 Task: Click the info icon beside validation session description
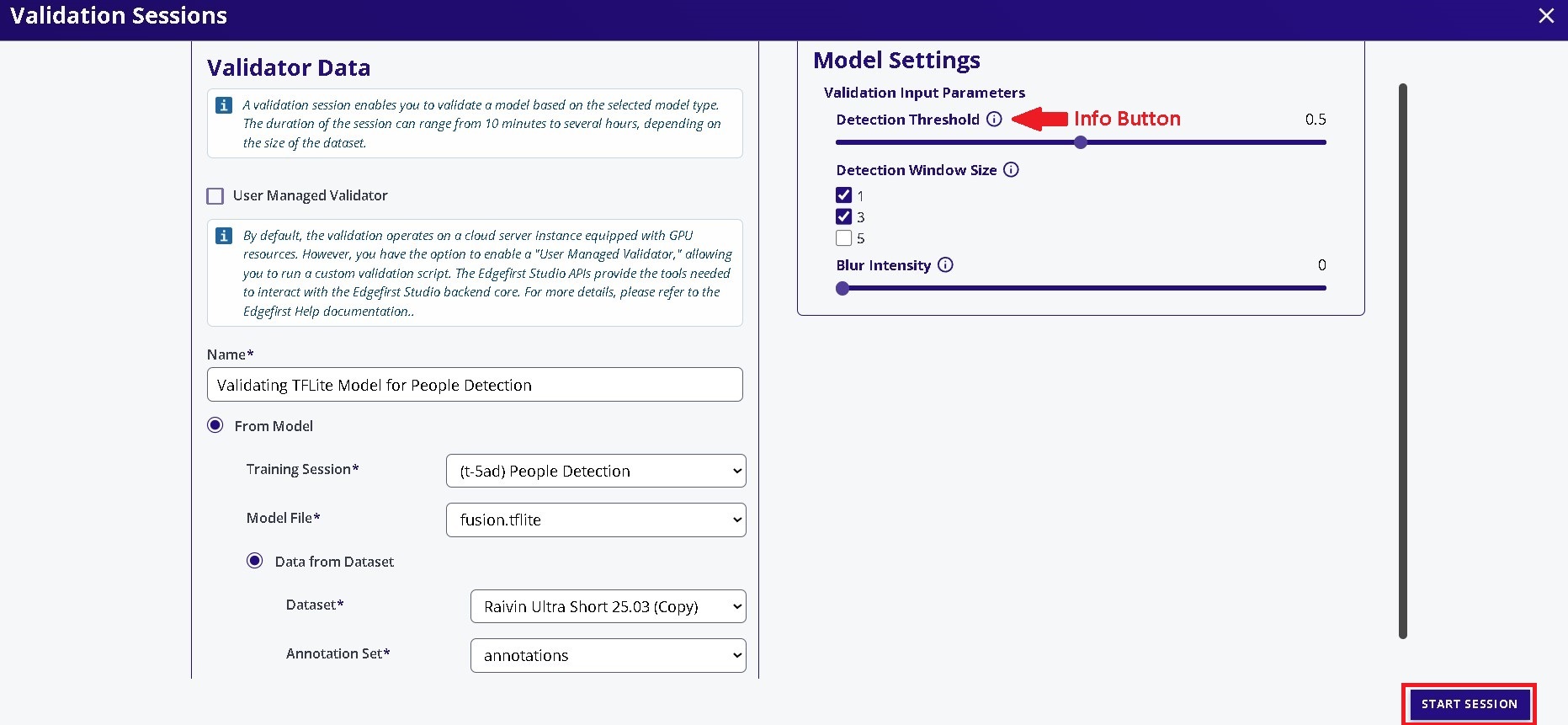pyautogui.click(x=224, y=105)
